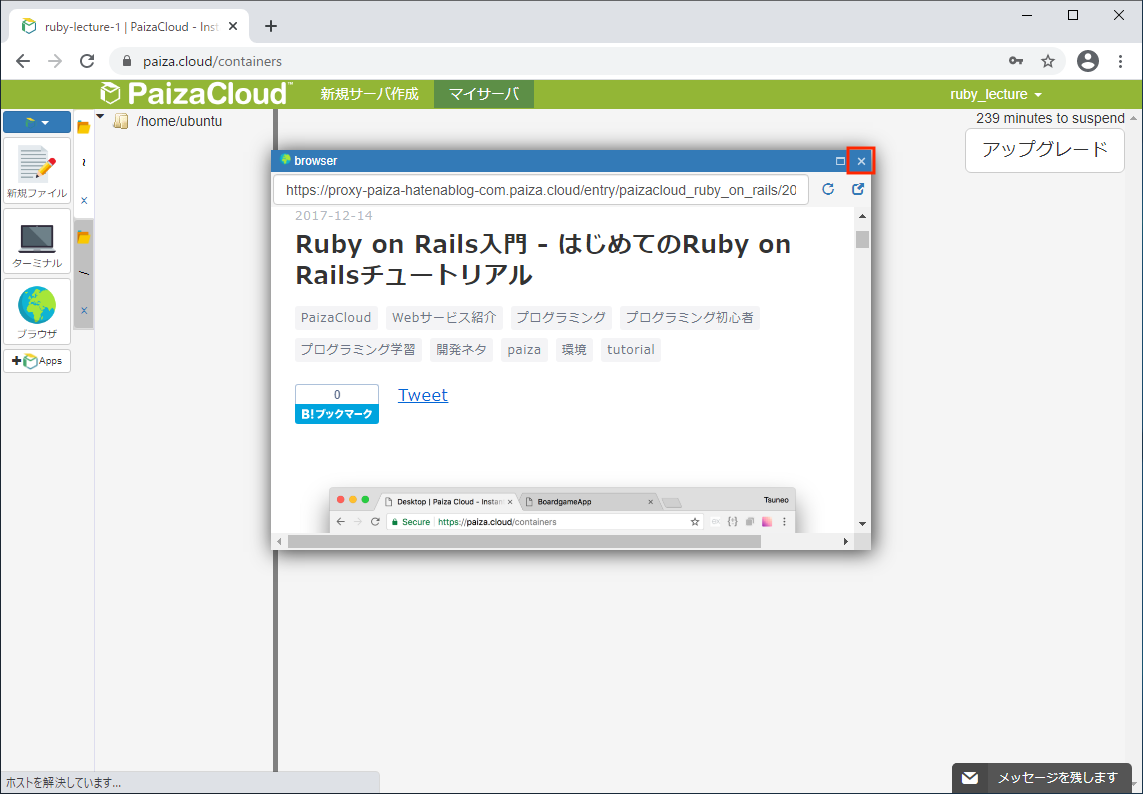Click the Chrome forward arrow
Image resolution: width=1143 pixels, height=794 pixels.
pyautogui.click(x=55, y=61)
